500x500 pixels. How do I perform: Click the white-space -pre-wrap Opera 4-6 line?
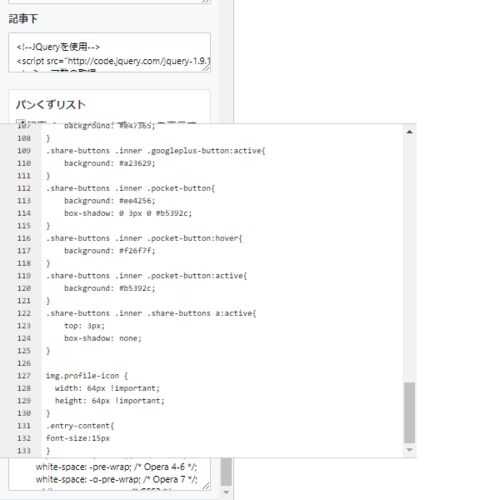(x=116, y=467)
